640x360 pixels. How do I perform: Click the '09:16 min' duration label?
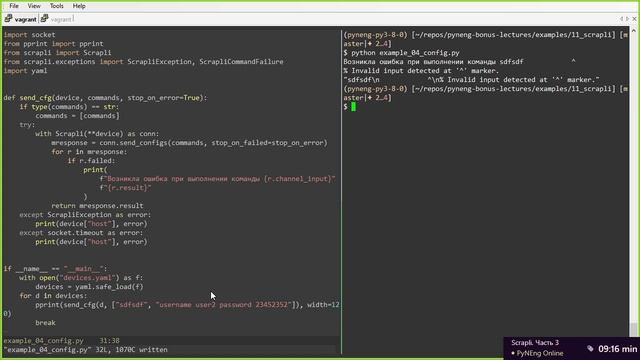[618, 349]
